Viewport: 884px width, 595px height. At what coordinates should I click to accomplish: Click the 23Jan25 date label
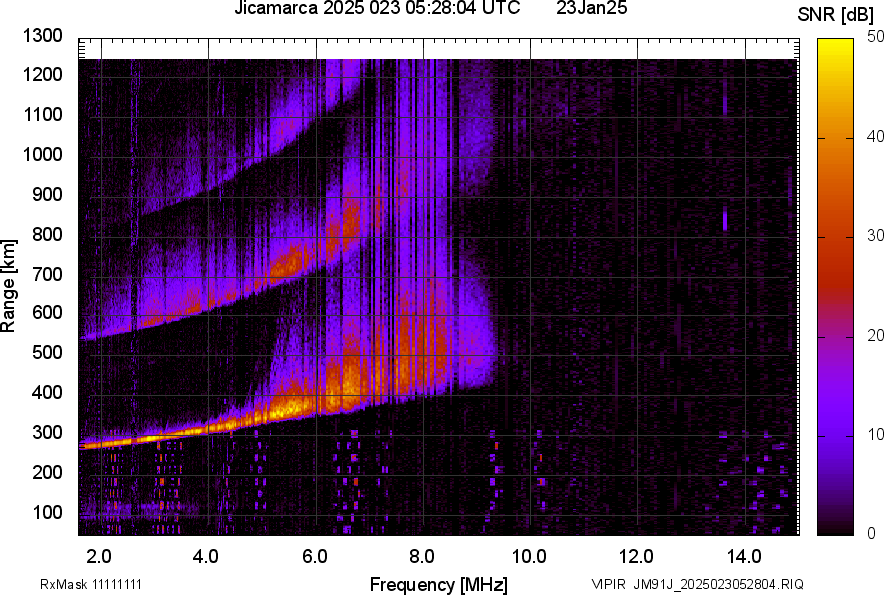coord(591,9)
